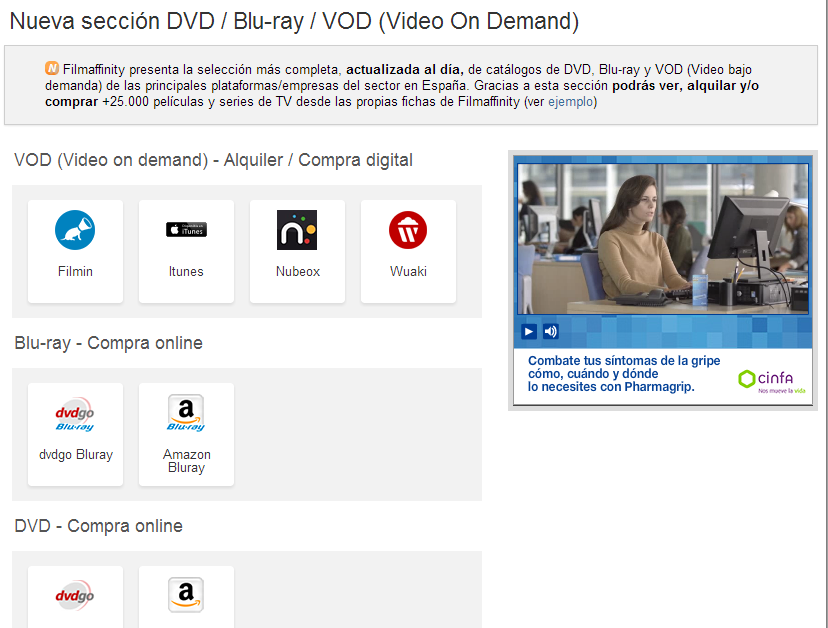Click the 'Itunes' text label
The image size is (828, 628).
tap(186, 271)
